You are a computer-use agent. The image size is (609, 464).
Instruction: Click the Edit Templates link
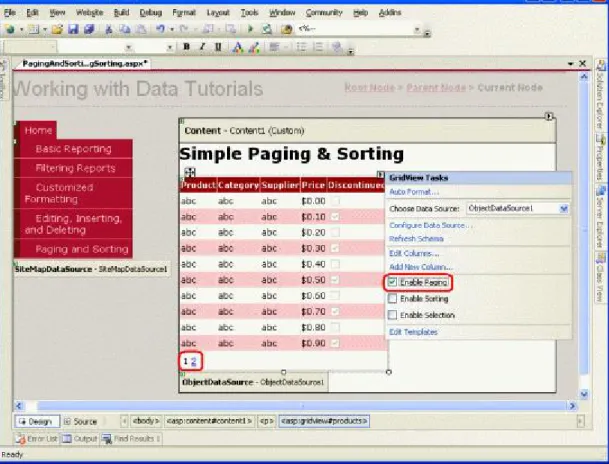tap(413, 332)
